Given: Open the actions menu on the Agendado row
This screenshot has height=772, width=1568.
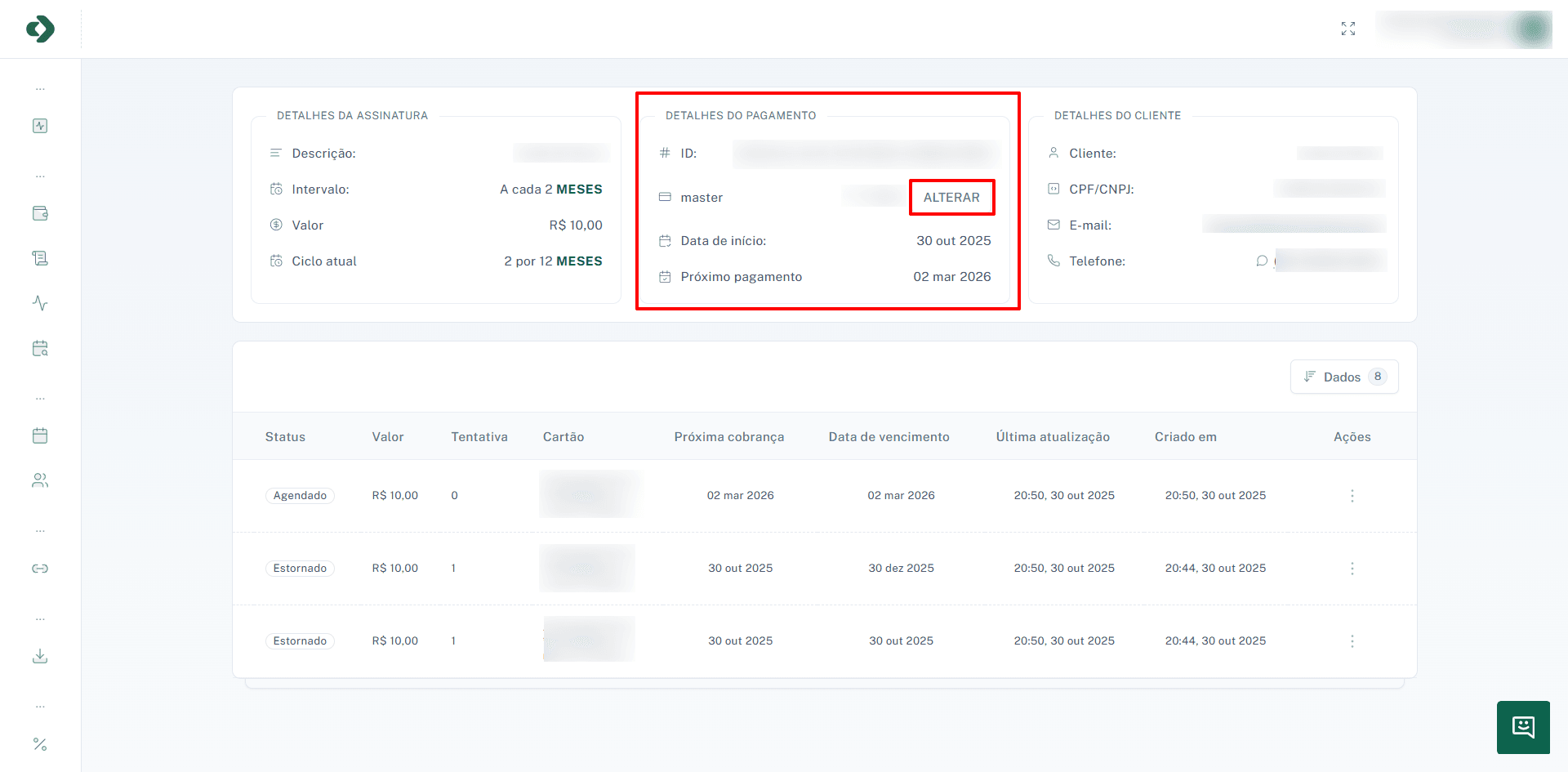Looking at the screenshot, I should (x=1352, y=495).
